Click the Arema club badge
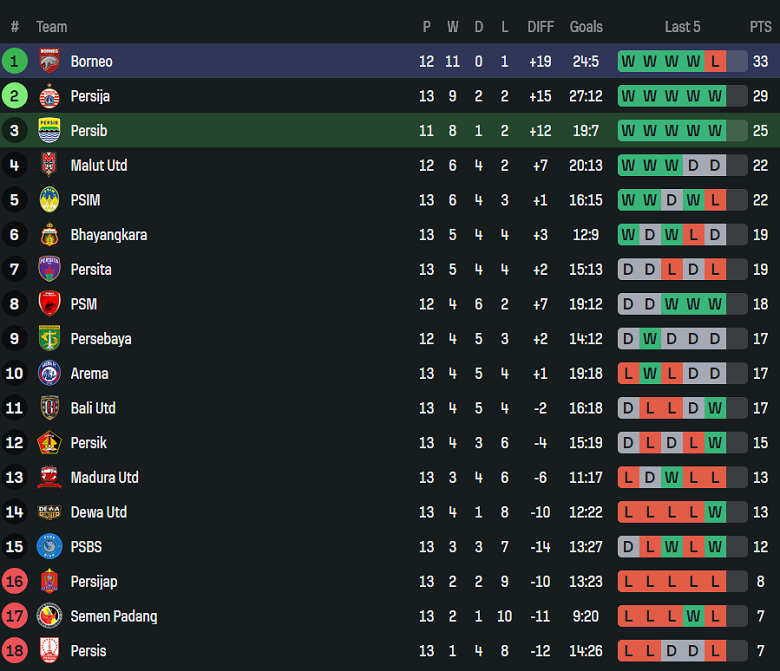This screenshot has height=671, width=780. coord(49,373)
